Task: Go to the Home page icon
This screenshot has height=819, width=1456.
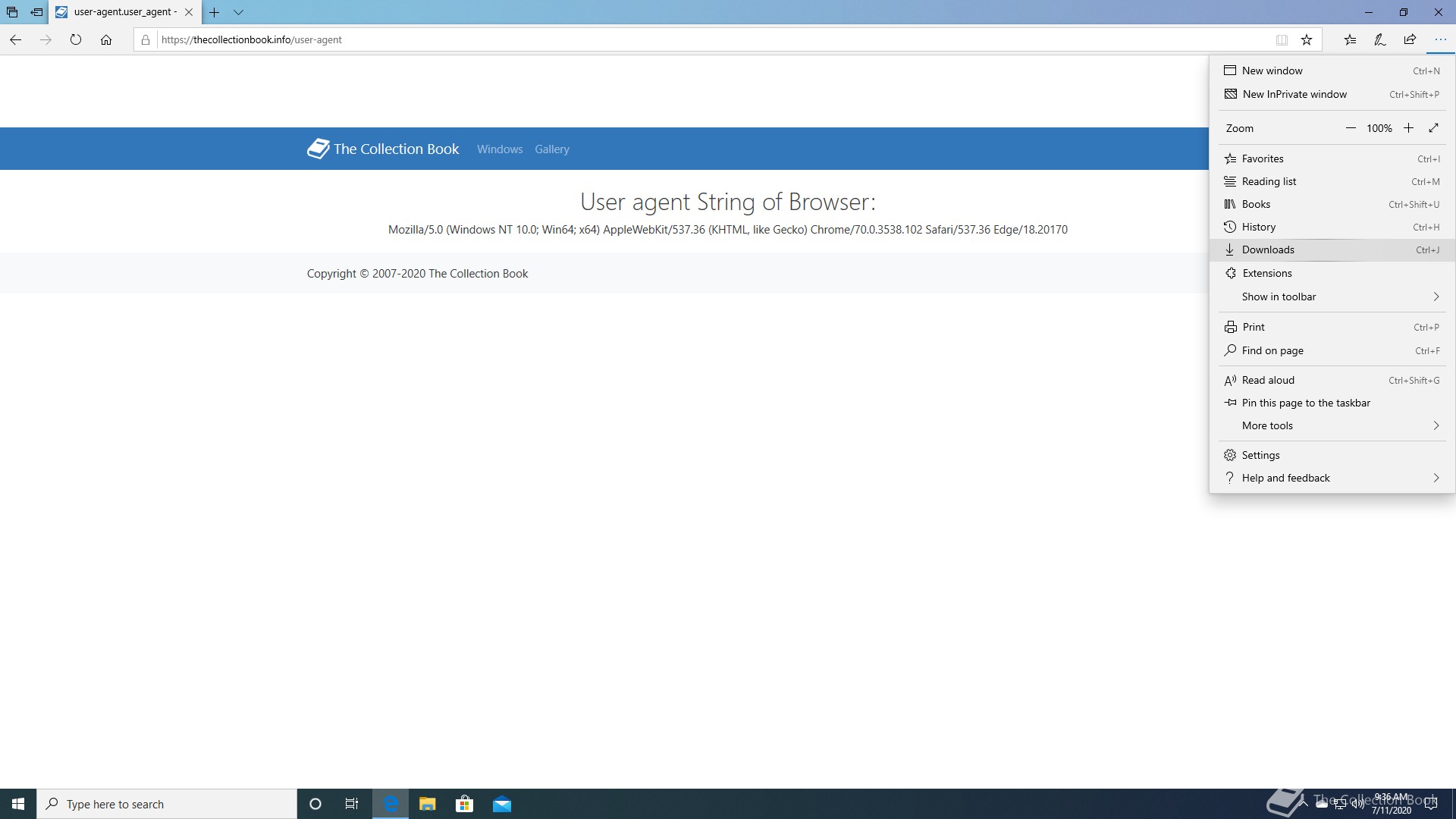Action: 106,39
